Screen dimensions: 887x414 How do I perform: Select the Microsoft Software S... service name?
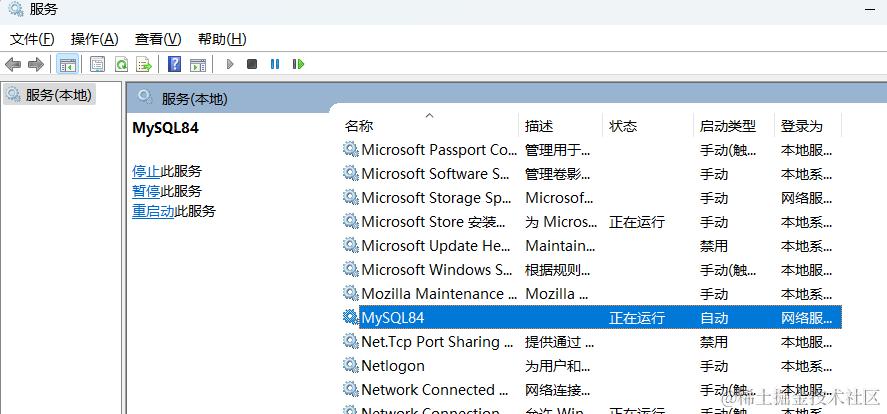[436, 174]
